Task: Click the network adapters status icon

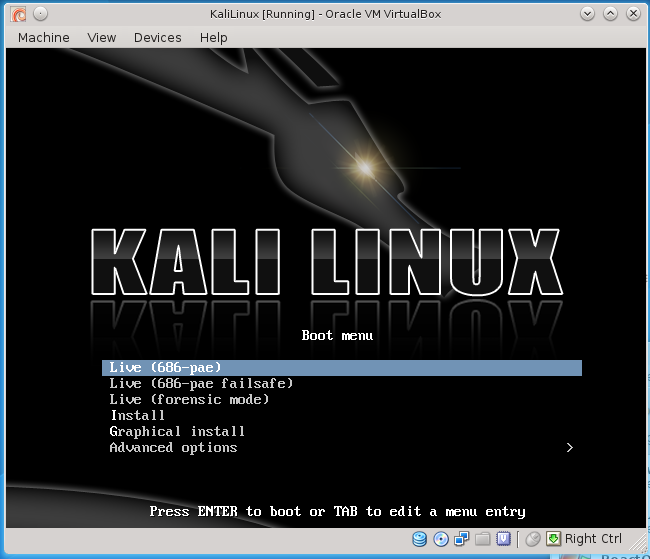Action: coord(461,539)
